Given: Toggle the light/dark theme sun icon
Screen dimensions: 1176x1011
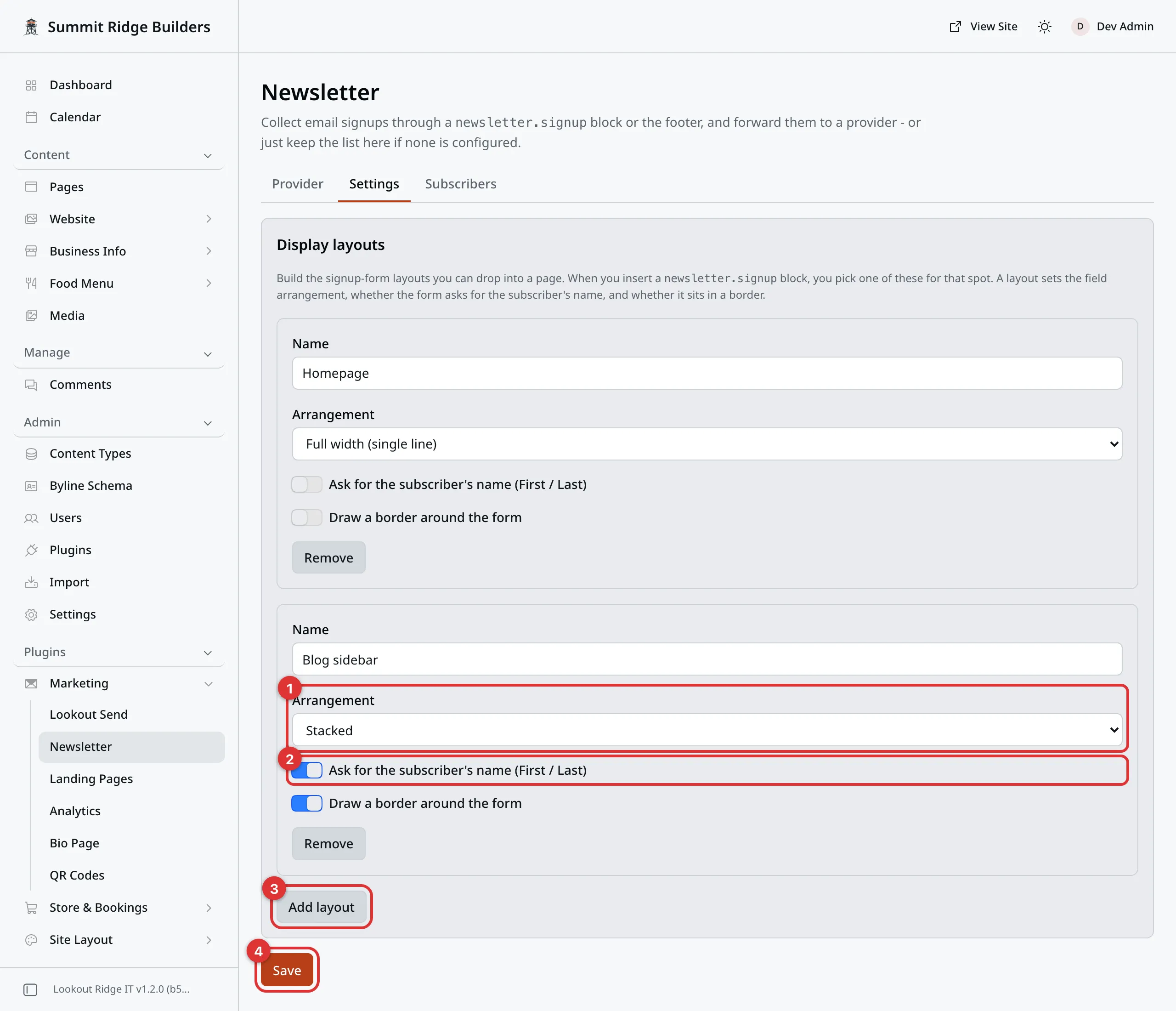Looking at the screenshot, I should [1044, 27].
